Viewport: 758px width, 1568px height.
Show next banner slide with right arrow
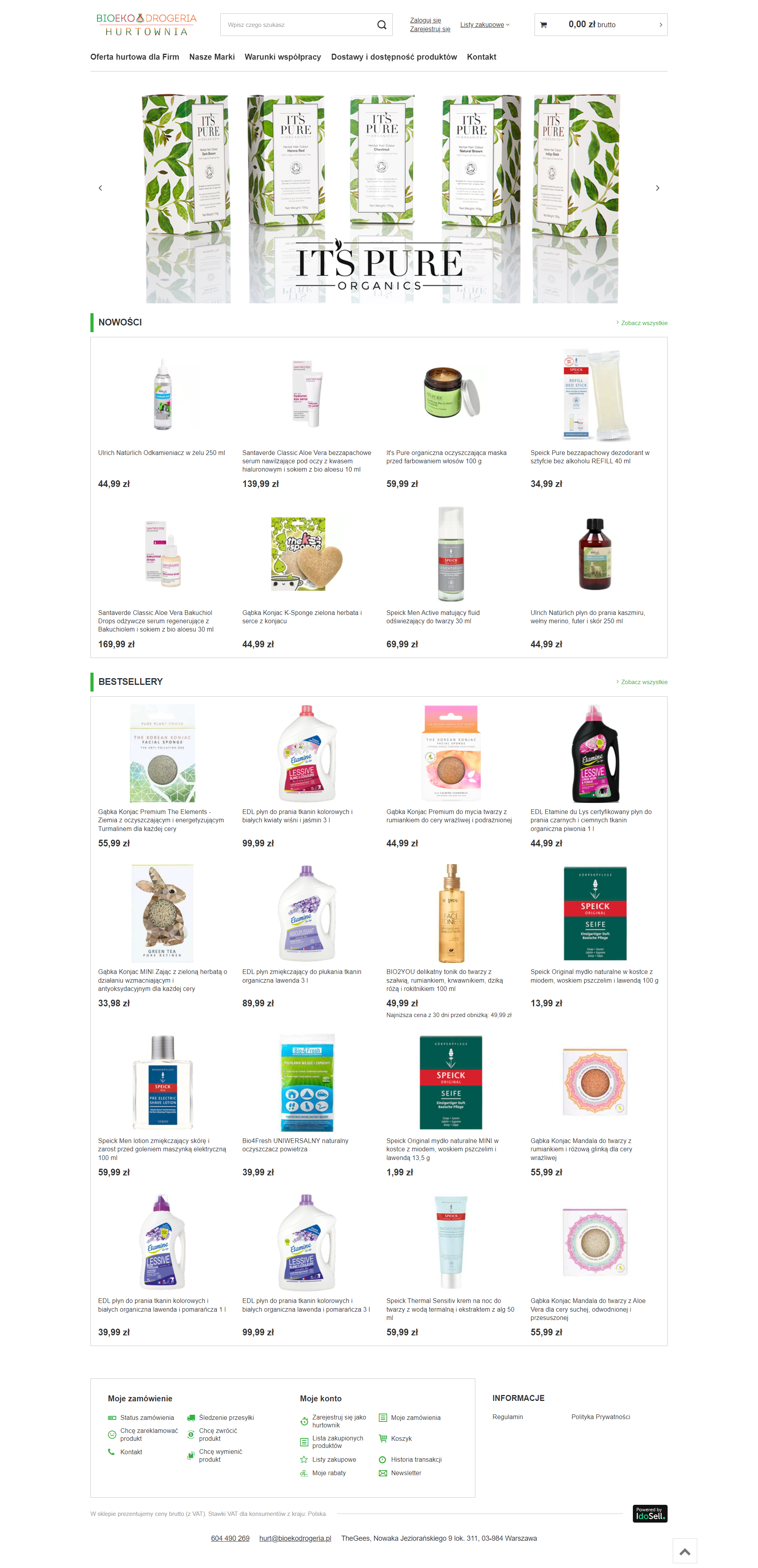click(657, 188)
